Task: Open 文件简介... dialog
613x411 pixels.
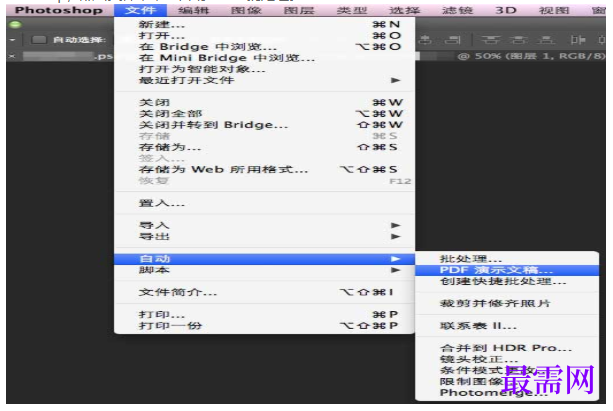Action: tap(264, 292)
